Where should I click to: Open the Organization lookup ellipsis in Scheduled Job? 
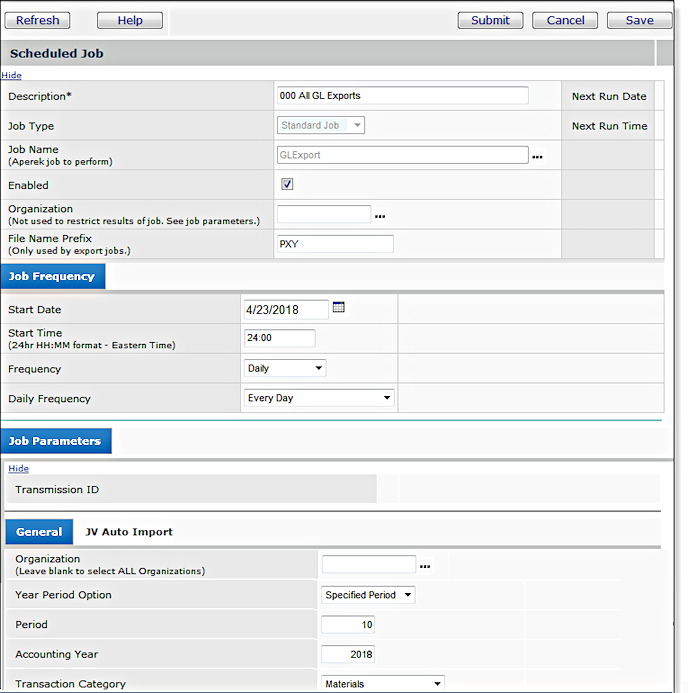pyautogui.click(x=379, y=216)
